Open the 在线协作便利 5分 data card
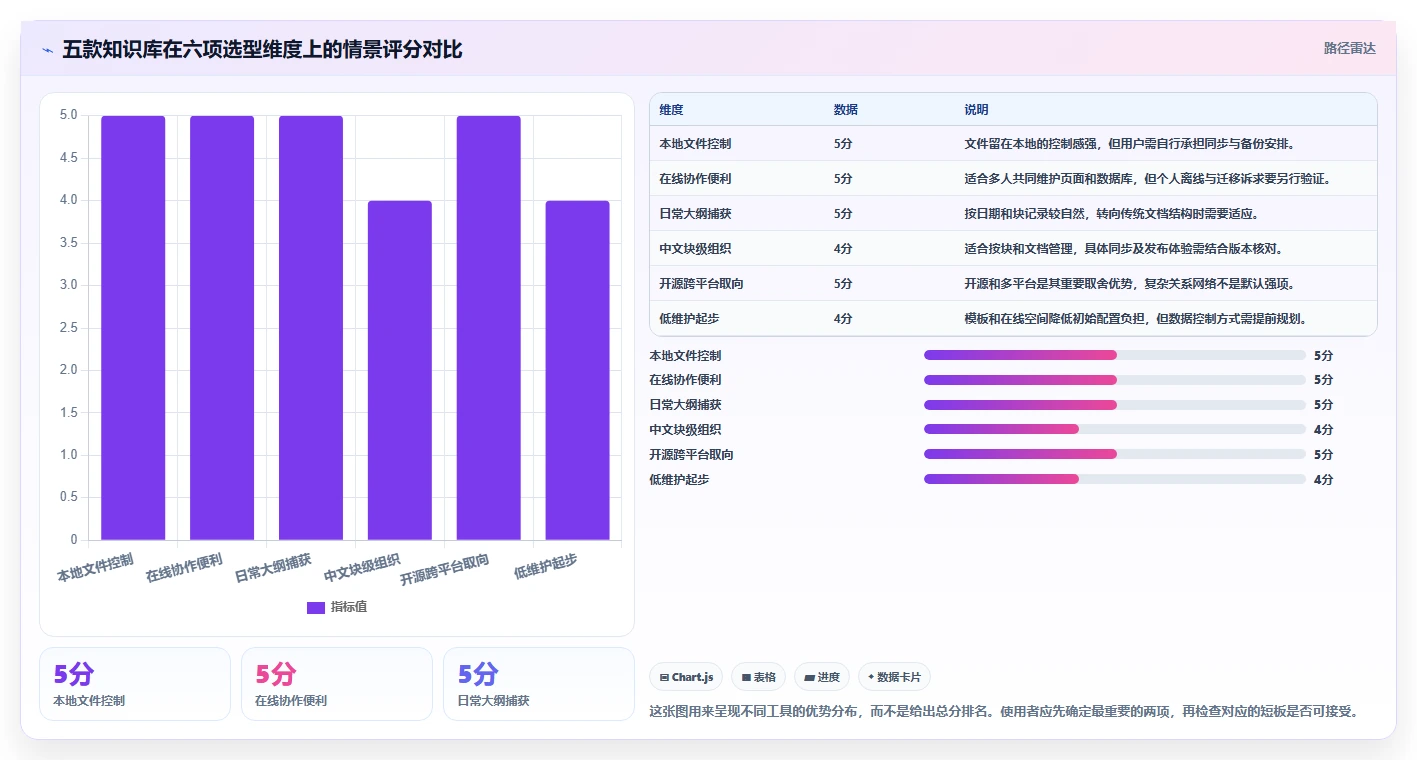The height and width of the screenshot is (760, 1417). [x=337, y=684]
